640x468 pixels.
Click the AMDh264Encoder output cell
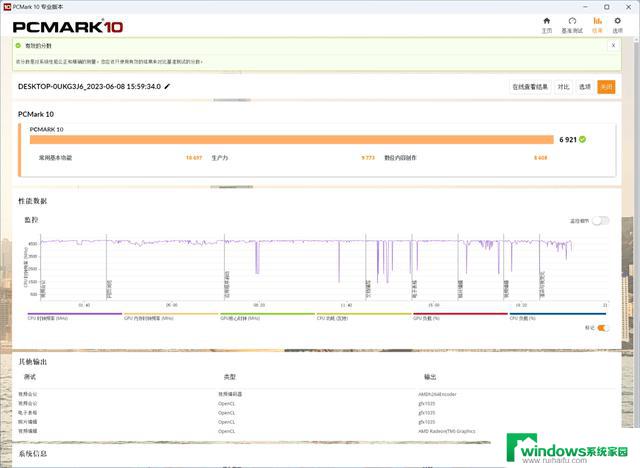click(x=437, y=395)
